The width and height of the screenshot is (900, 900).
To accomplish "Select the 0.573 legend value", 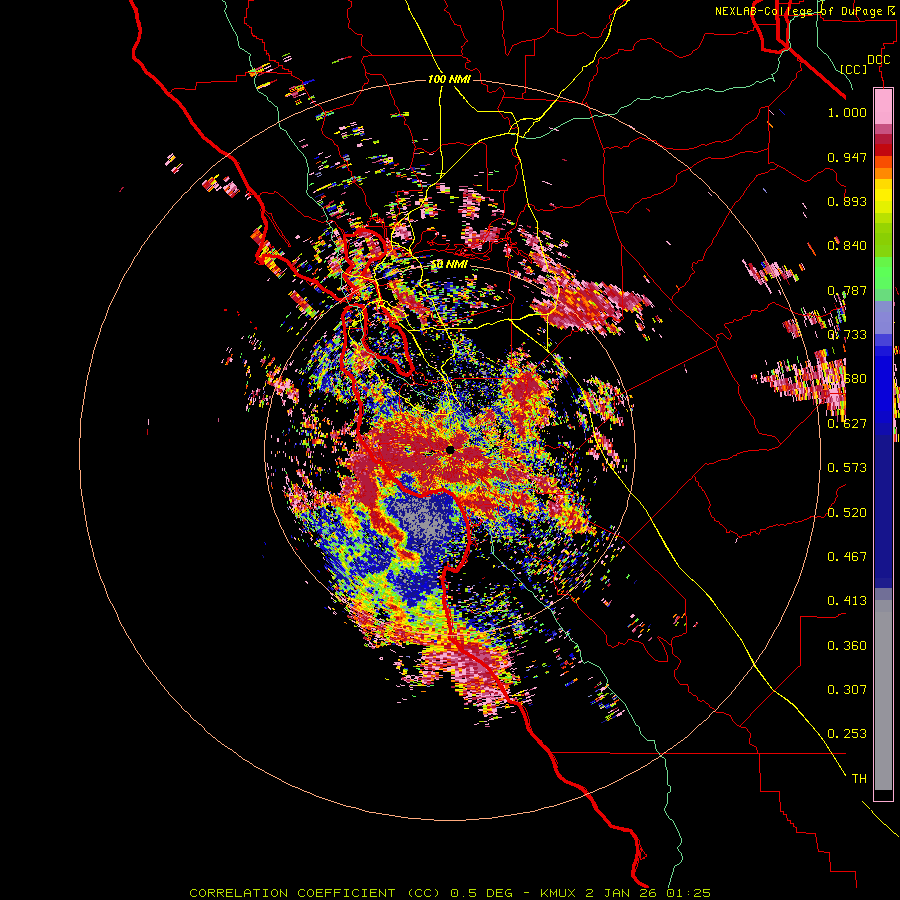I will [x=847, y=468].
